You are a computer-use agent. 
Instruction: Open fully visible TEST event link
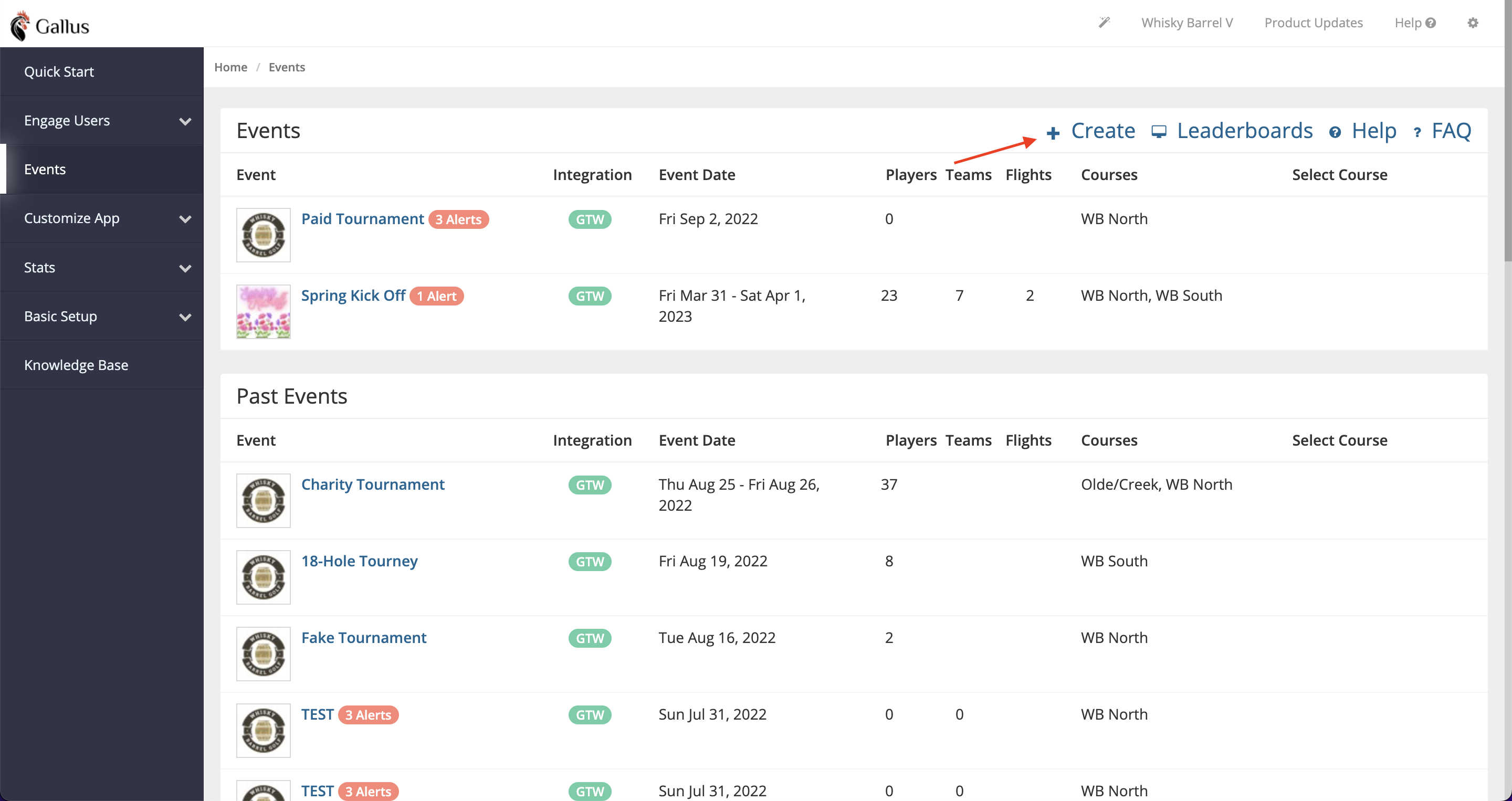(317, 714)
